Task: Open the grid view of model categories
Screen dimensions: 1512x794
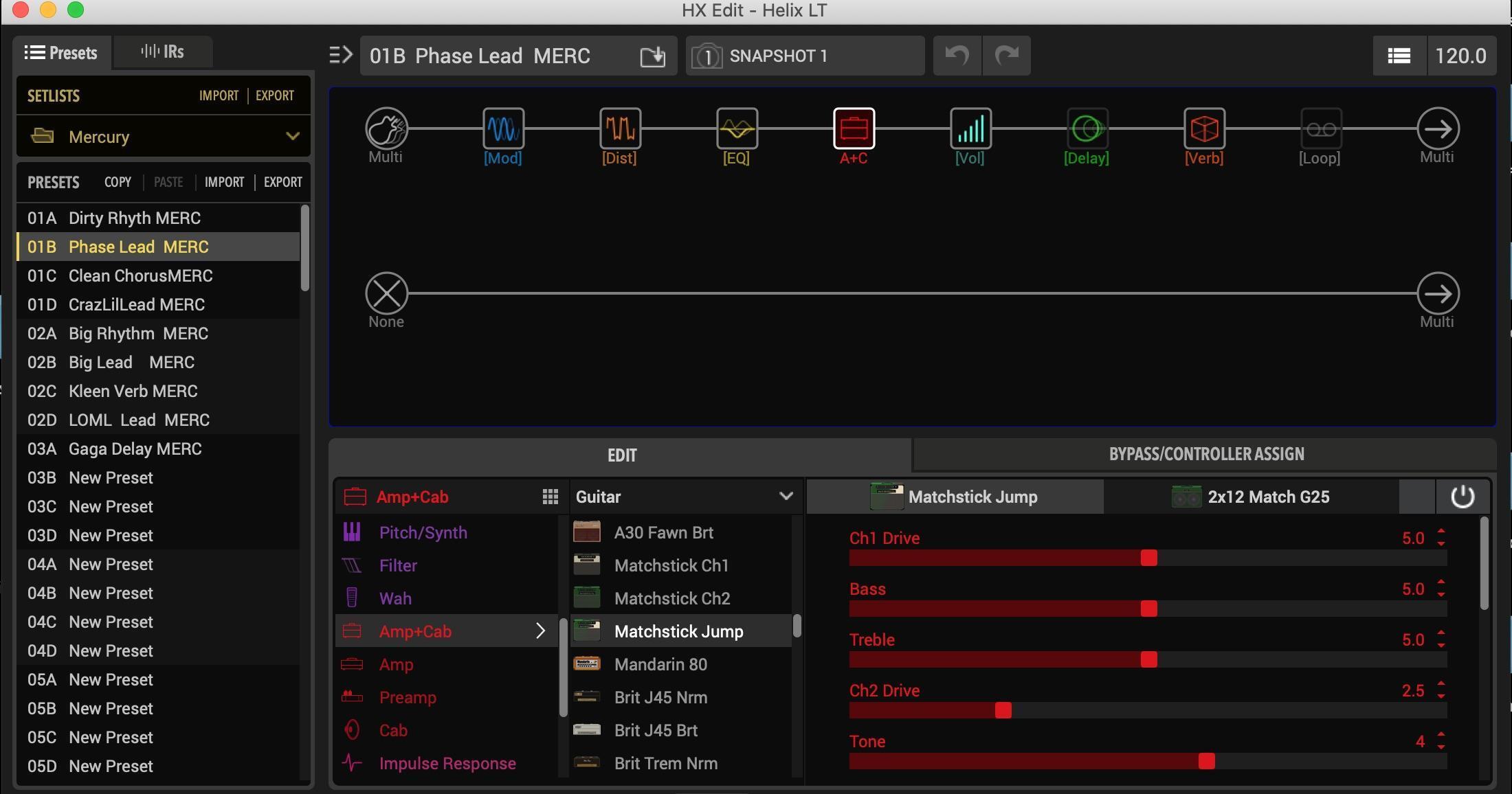Action: (550, 497)
